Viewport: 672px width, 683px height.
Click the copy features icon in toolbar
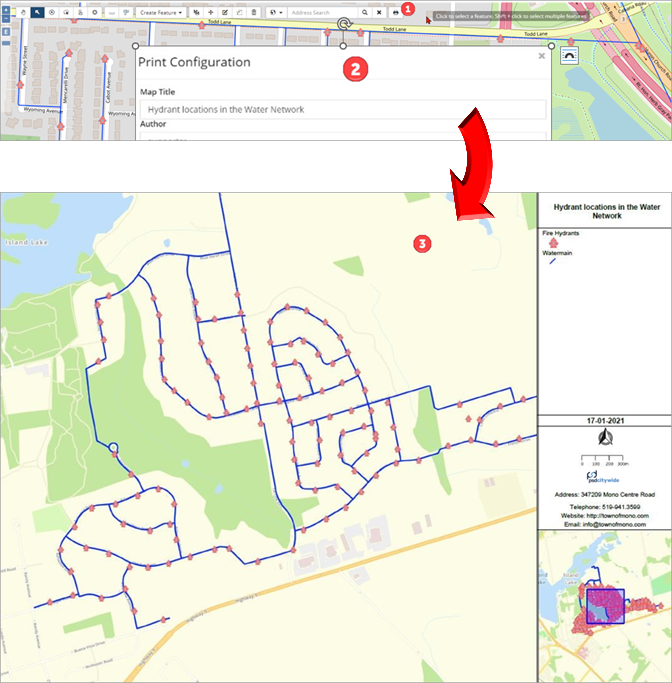click(197, 13)
